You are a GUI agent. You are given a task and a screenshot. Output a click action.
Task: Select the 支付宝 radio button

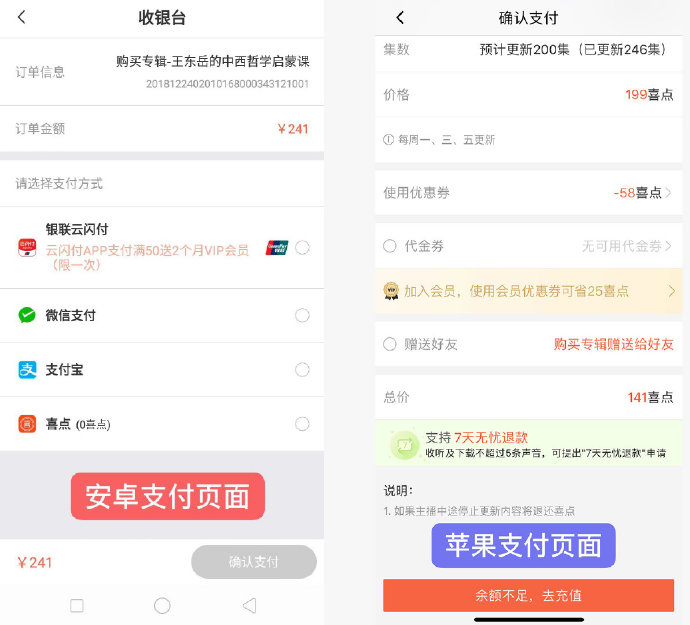pos(302,370)
